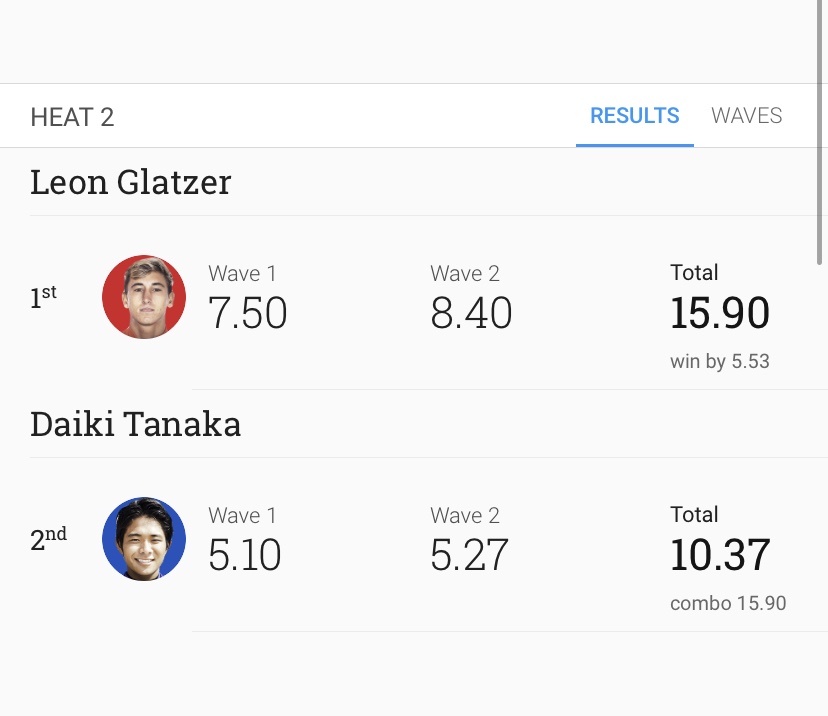The height and width of the screenshot is (716, 828).
Task: Select Leon Glatzer's Wave 2 score 8.40
Action: pyautogui.click(x=471, y=313)
